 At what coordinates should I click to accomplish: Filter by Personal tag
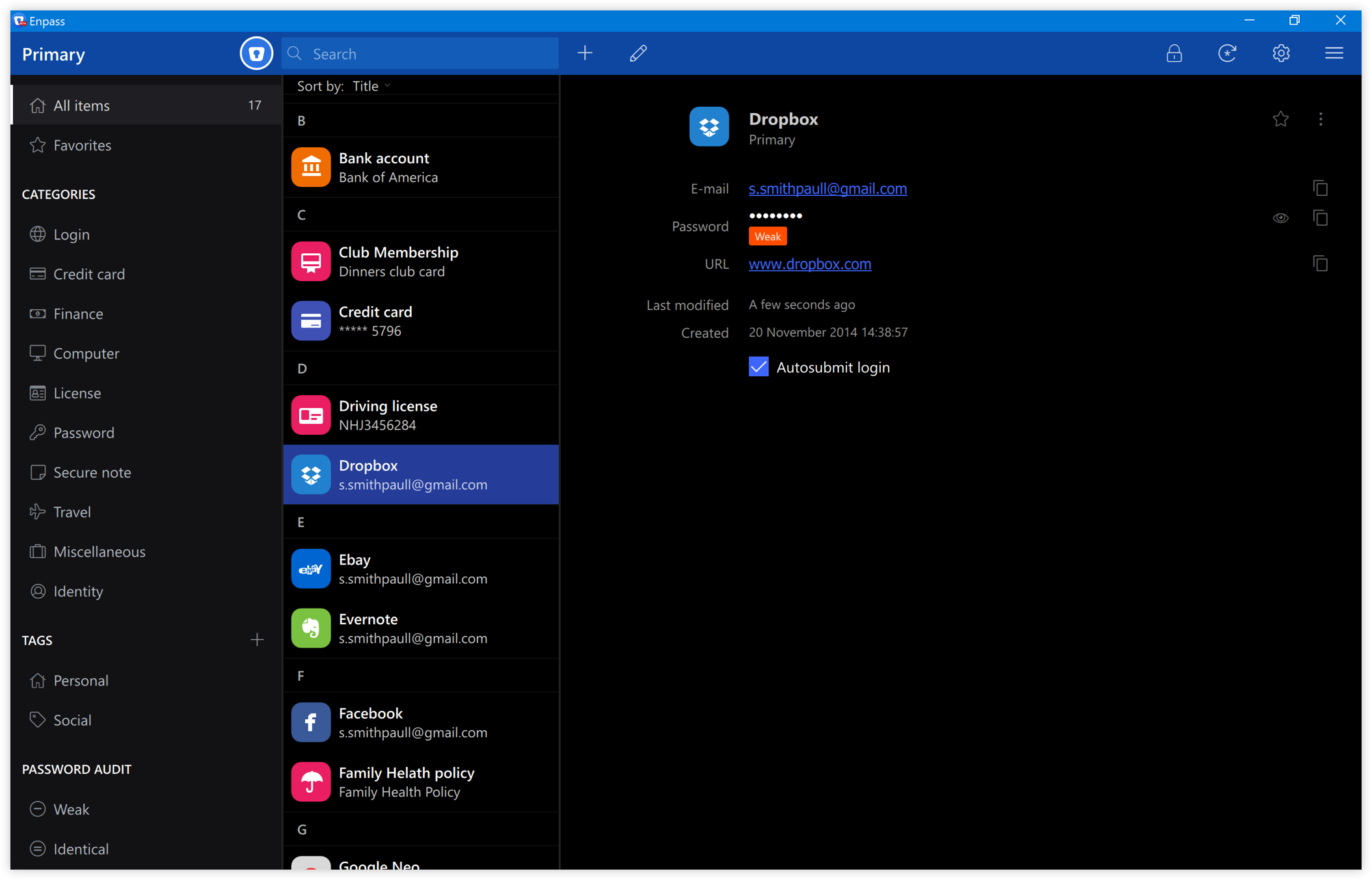146,681
